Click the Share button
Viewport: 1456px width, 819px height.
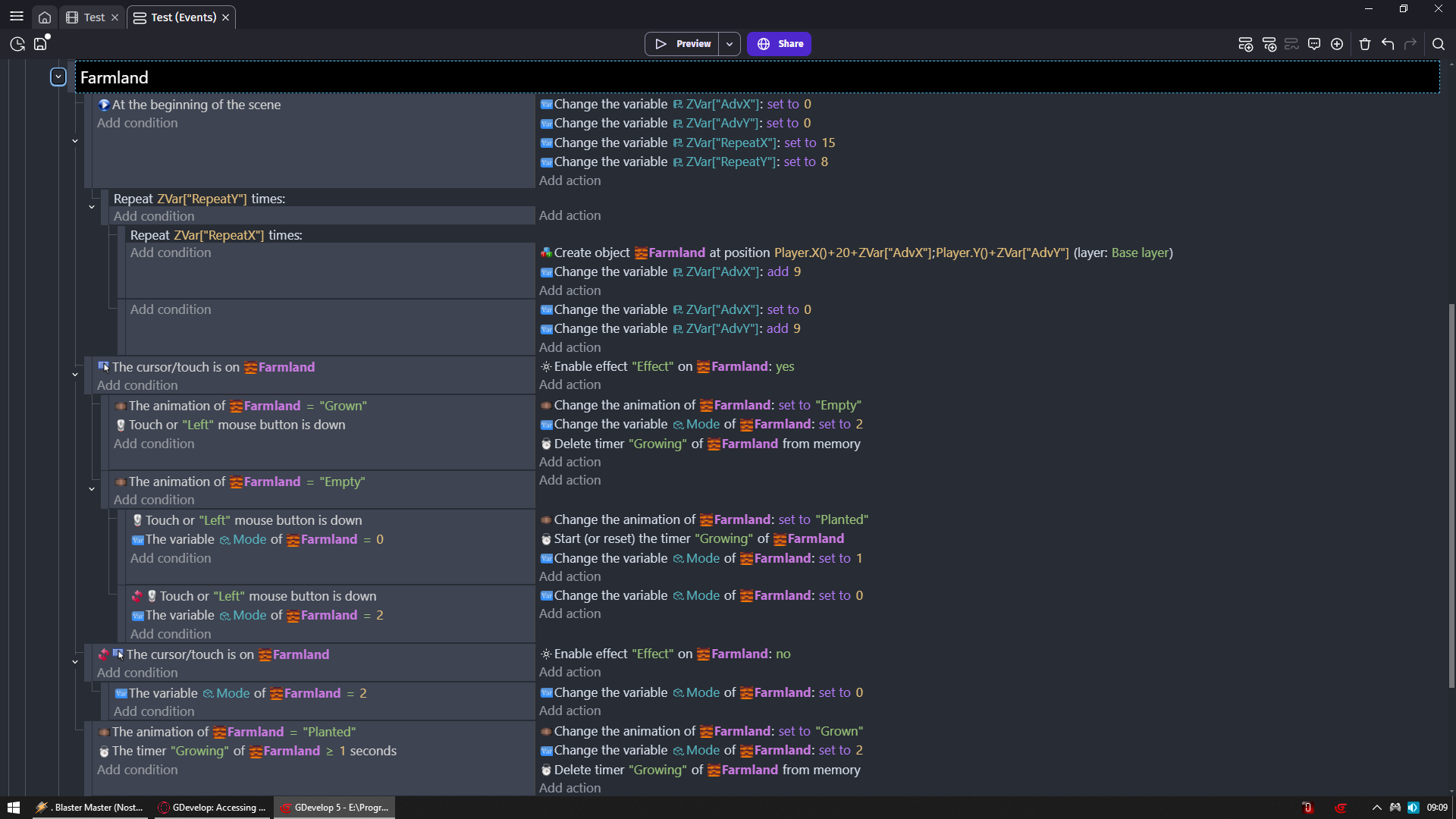(x=779, y=44)
